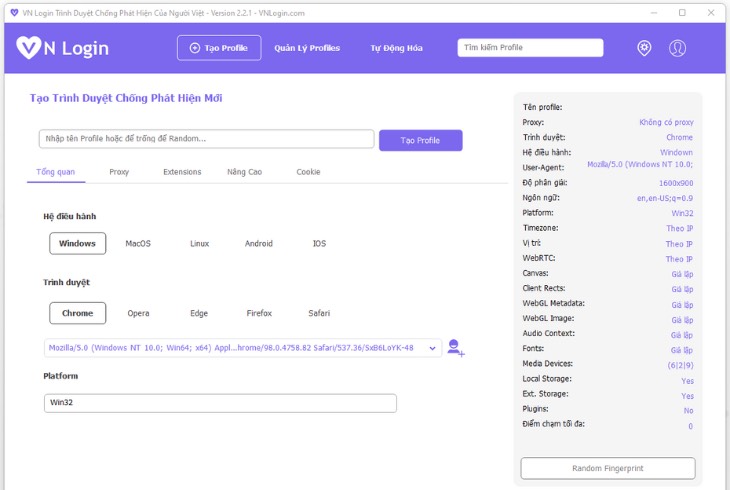Viewport: 730px width, 490px height.
Task: Click WebGL Image Giả lập value
Action: pyautogui.click(x=682, y=320)
